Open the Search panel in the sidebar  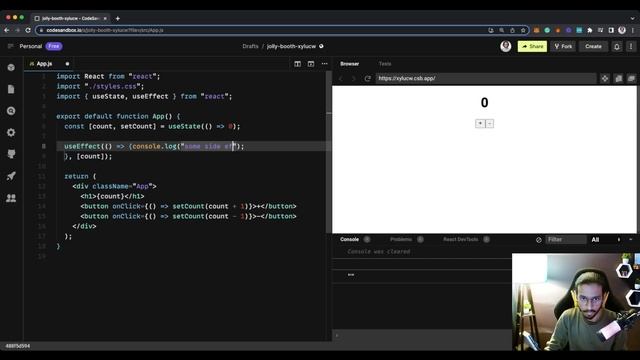11,111
